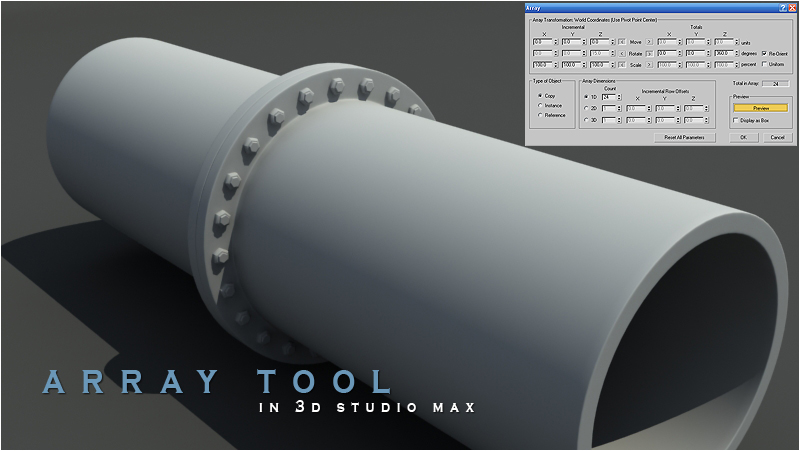Click the Totals Rotate X field

(667, 53)
